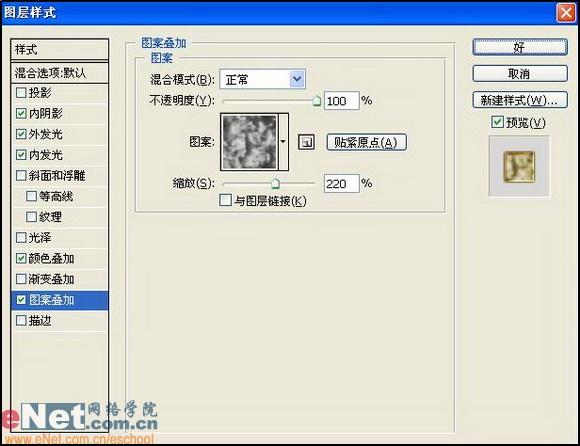
Task: Click the style preview swatch
Action: (519, 166)
